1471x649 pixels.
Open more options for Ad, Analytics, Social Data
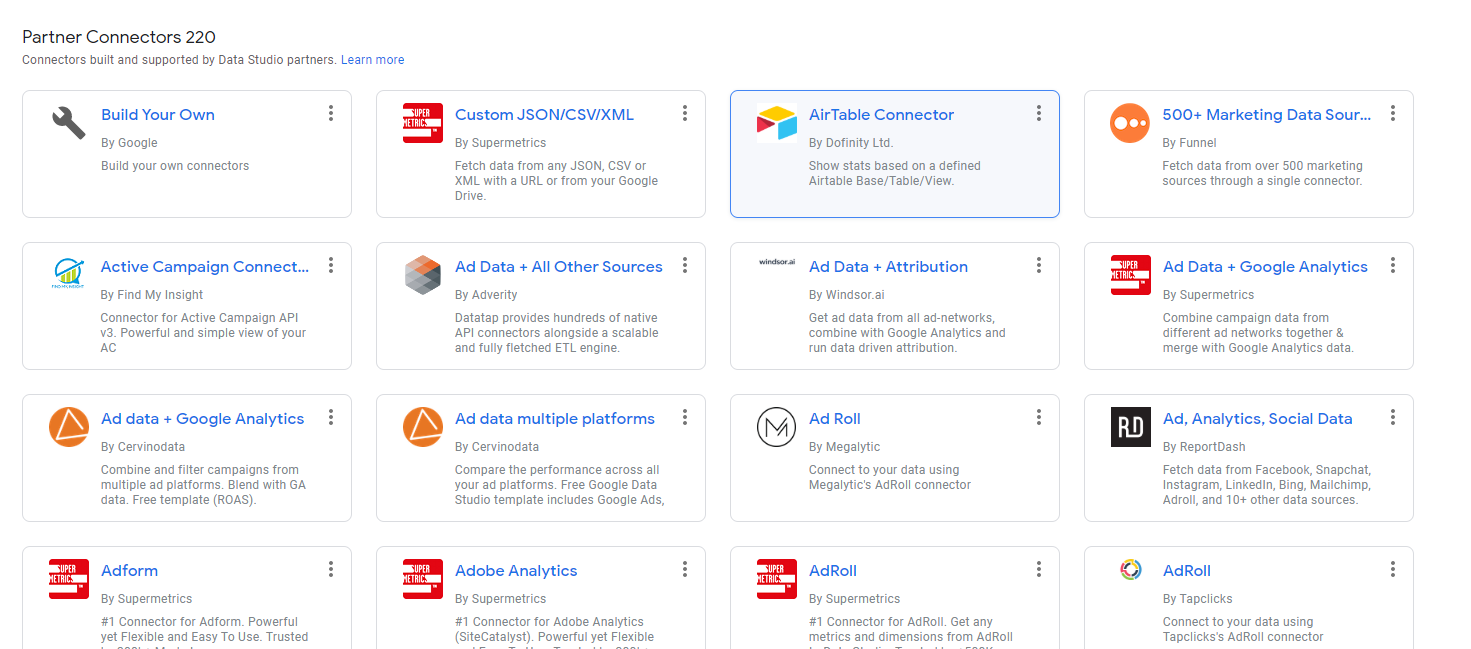click(x=1393, y=417)
